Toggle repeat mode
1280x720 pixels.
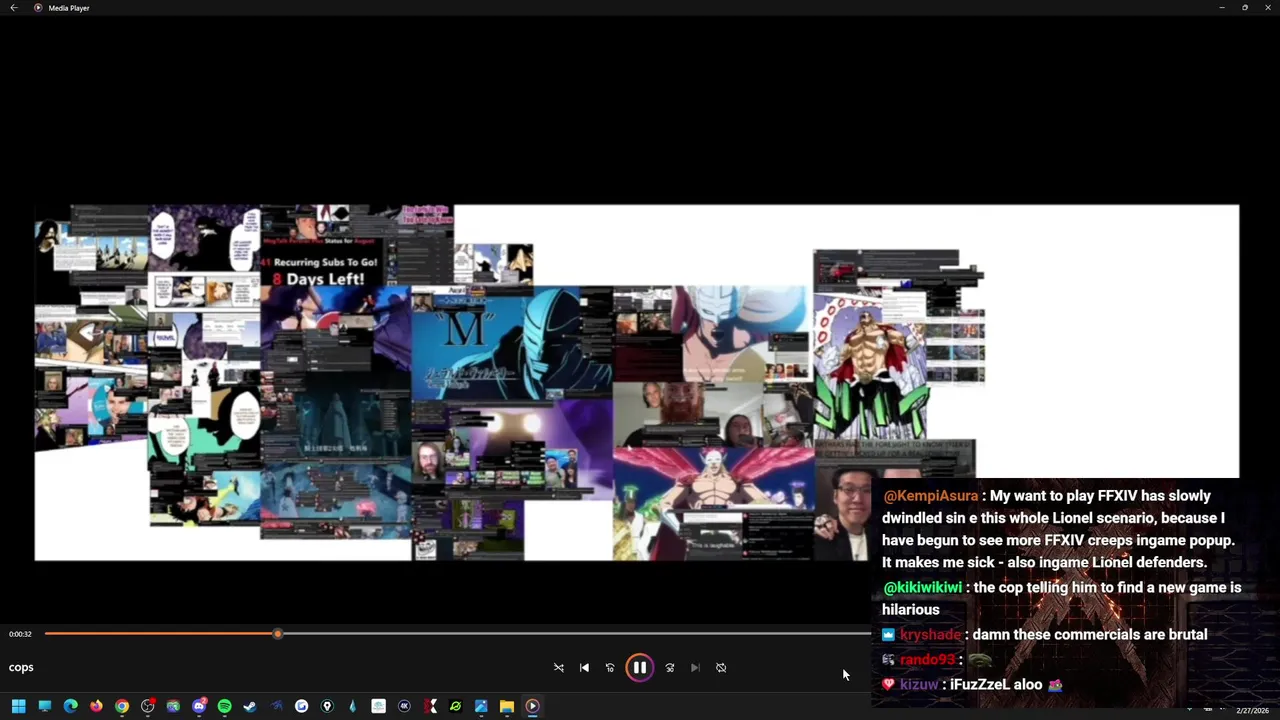tap(721, 668)
